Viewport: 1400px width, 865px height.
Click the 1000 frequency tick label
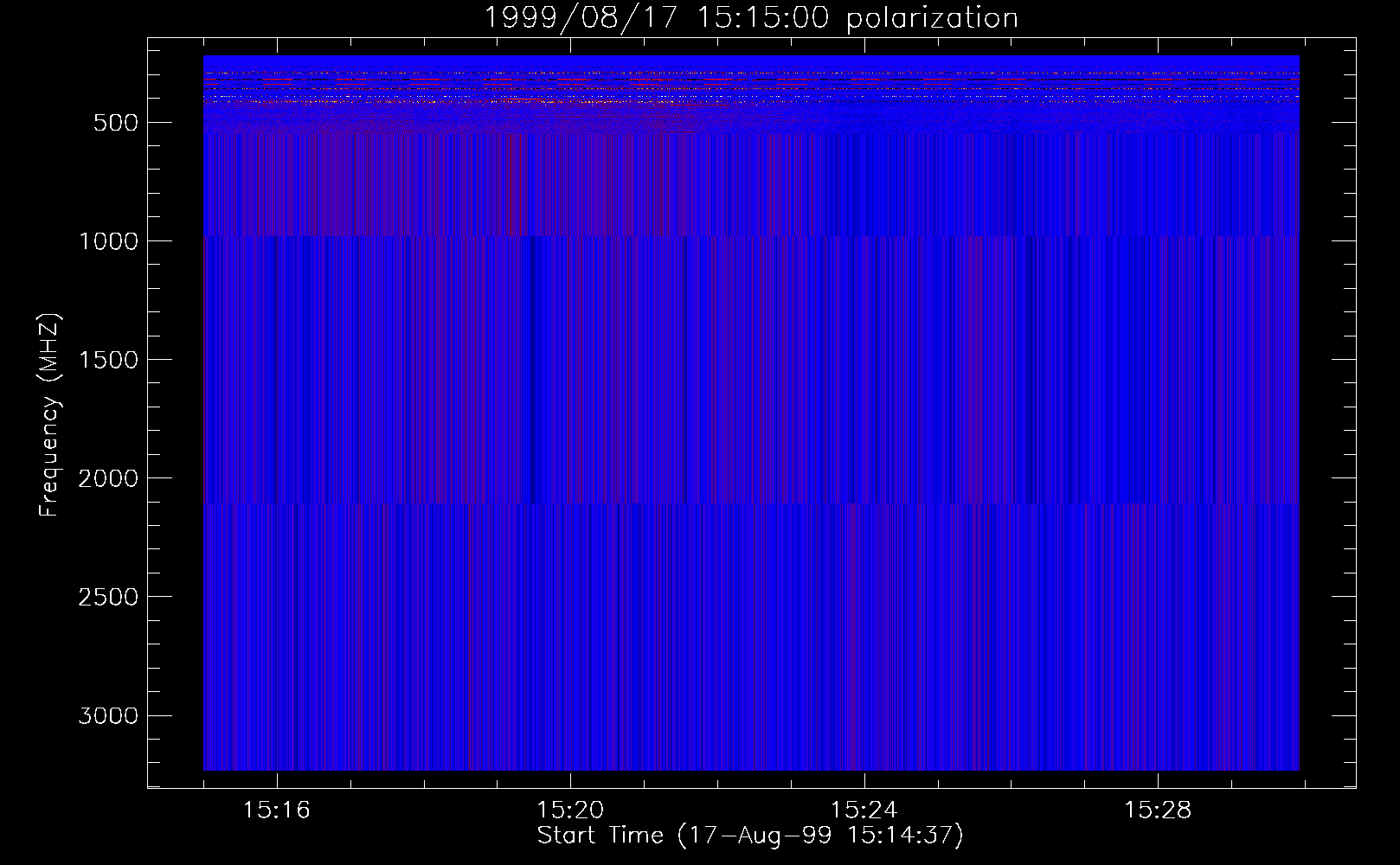(x=108, y=241)
